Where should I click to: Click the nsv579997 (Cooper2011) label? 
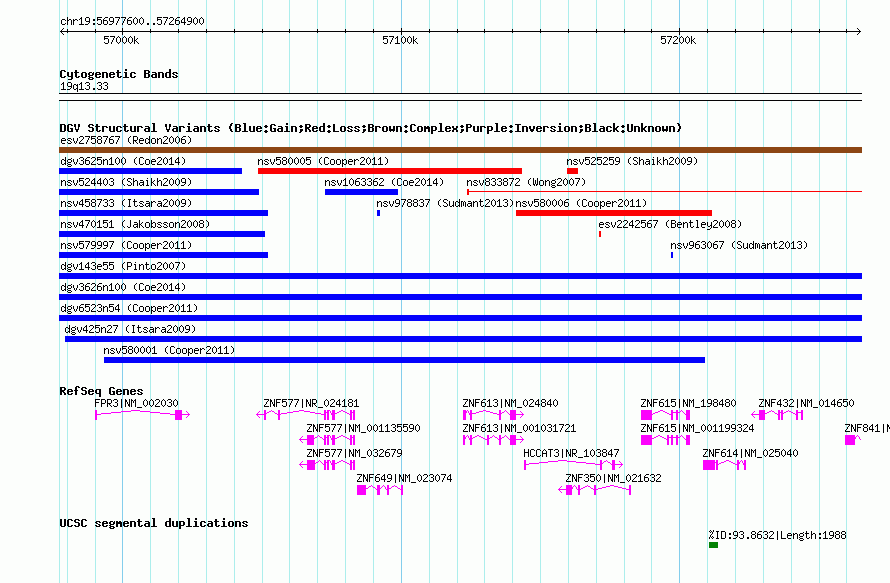point(126,245)
